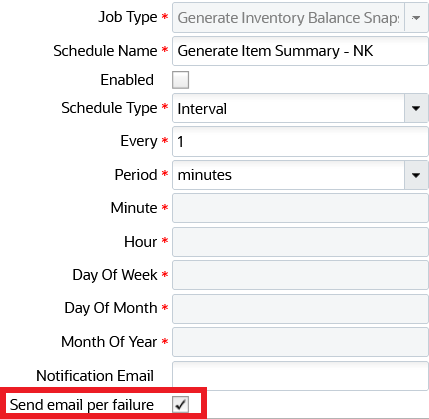The image size is (429, 419).
Task: Click the Day Of Week label
Action: coord(115,275)
